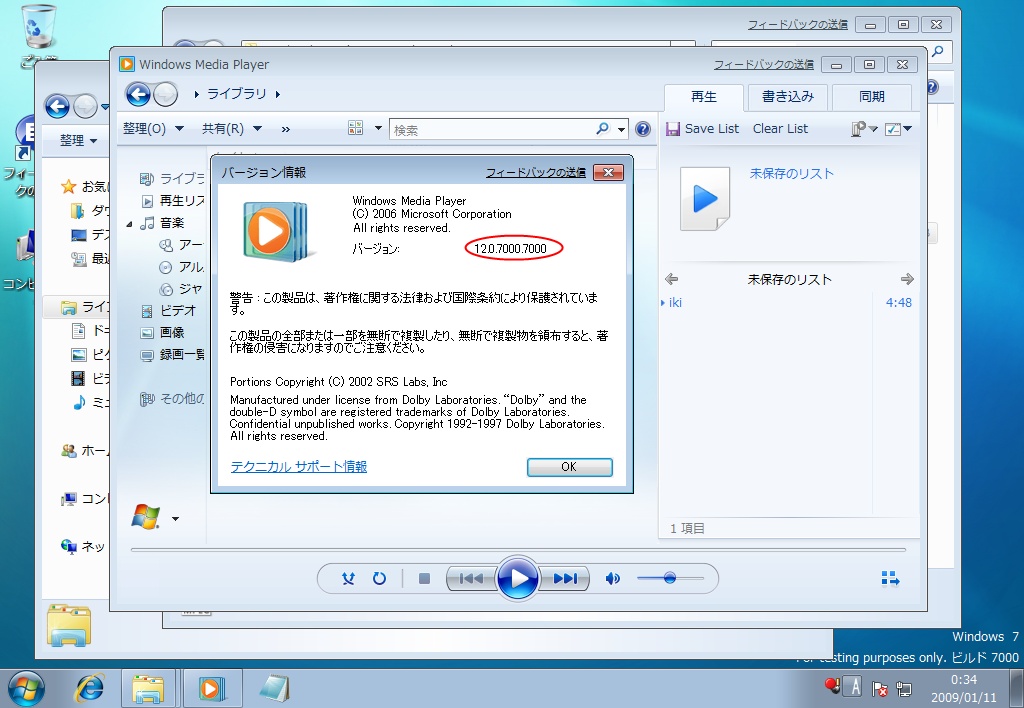The height and width of the screenshot is (708, 1024).
Task: Select 再生リスト in navigation tree
Action: point(173,201)
